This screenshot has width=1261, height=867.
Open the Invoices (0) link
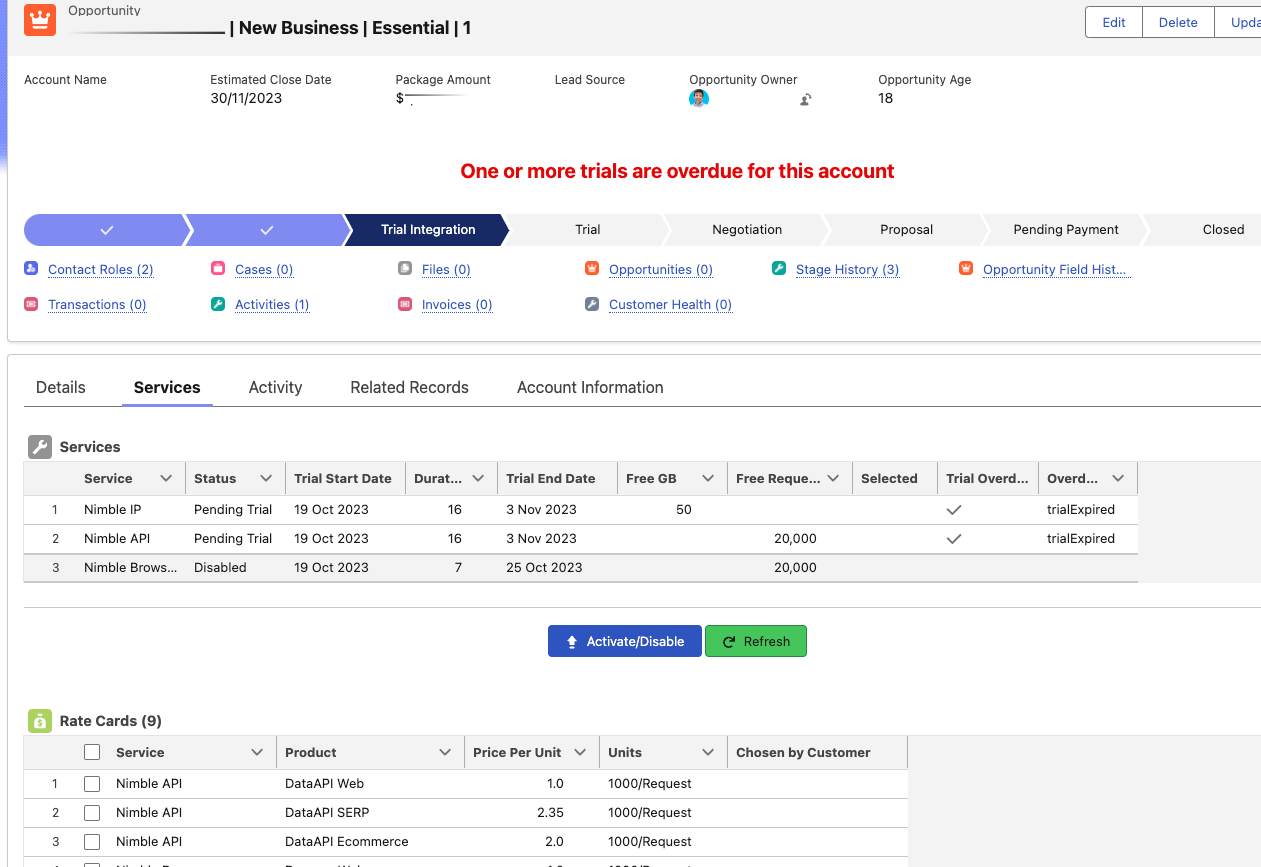(457, 304)
